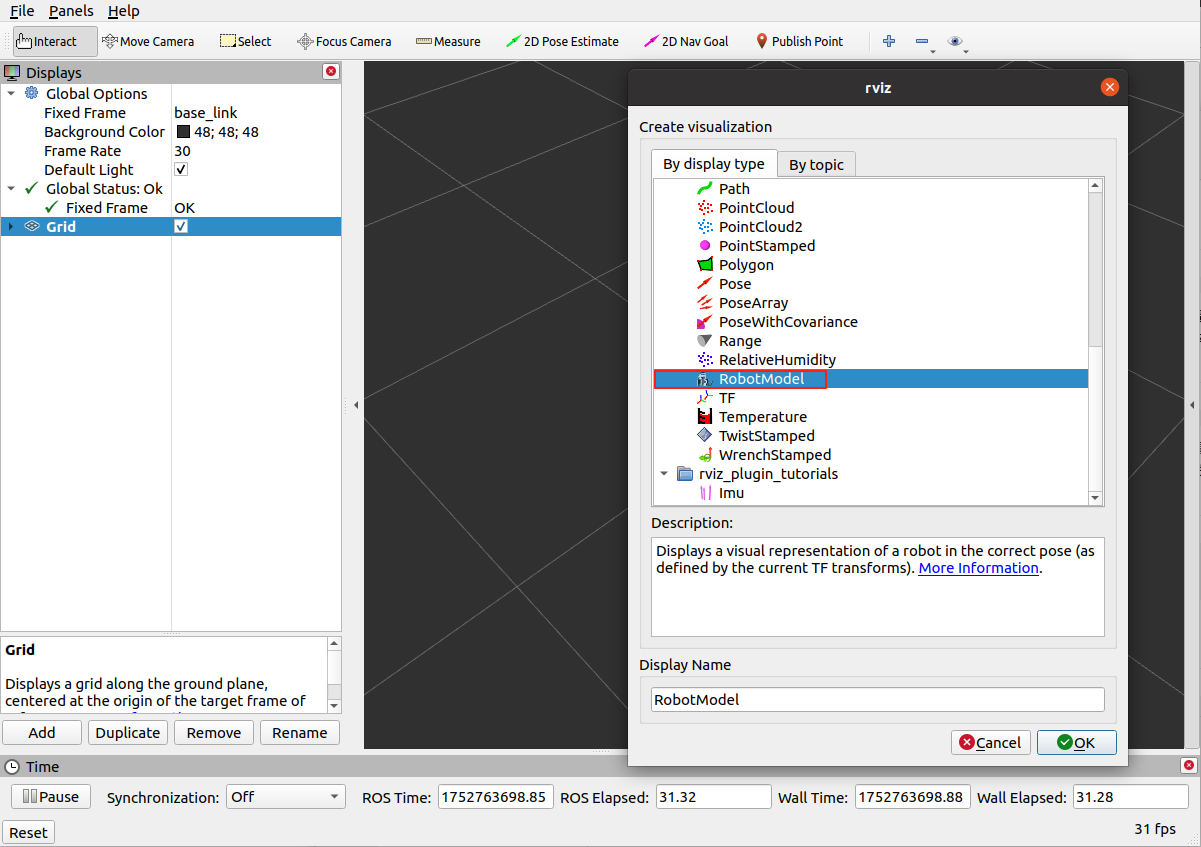Select RobotModel in display type list
The height and width of the screenshot is (847, 1201).
[870, 378]
